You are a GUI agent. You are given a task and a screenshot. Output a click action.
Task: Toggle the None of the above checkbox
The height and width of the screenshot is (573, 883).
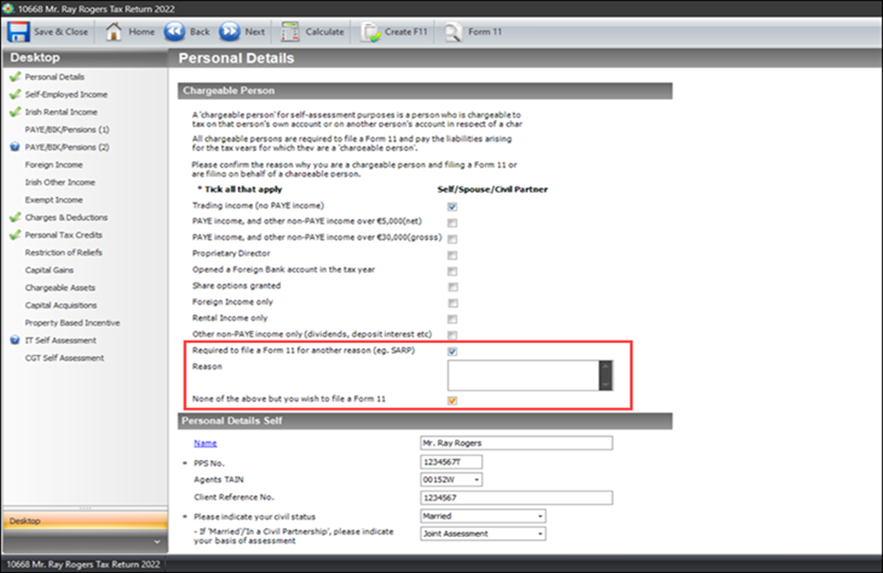tap(452, 400)
